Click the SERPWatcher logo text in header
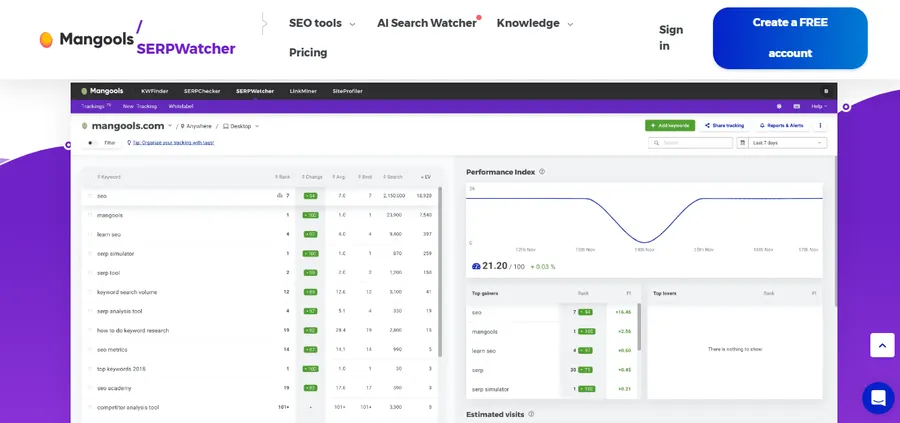 pos(186,49)
